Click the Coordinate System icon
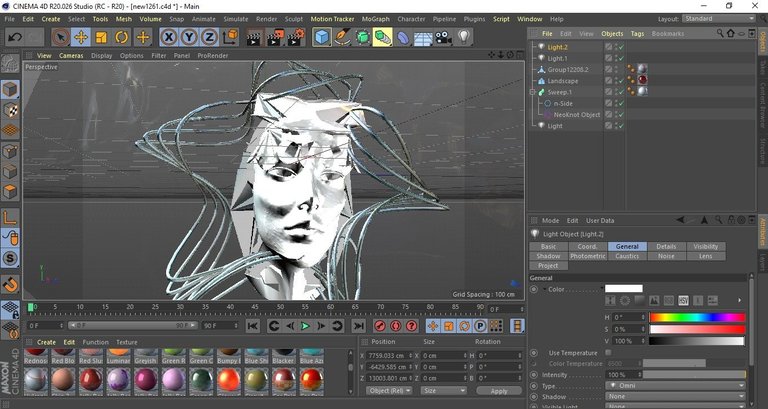 click(x=230, y=37)
